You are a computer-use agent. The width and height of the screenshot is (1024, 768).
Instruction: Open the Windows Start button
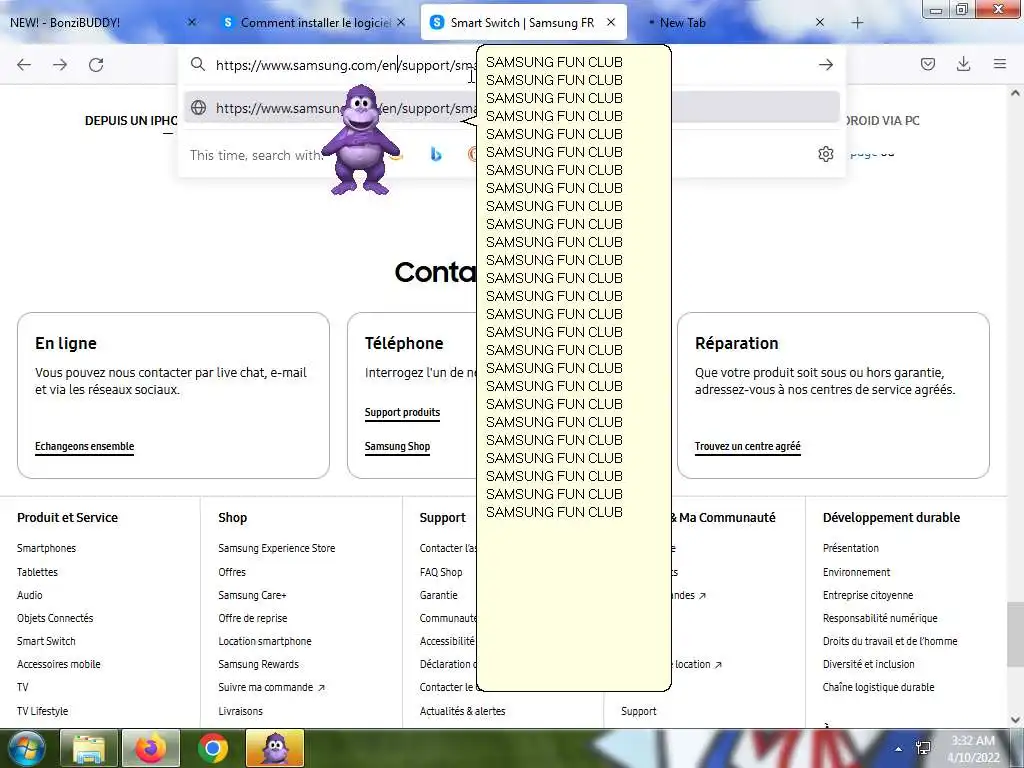point(26,748)
